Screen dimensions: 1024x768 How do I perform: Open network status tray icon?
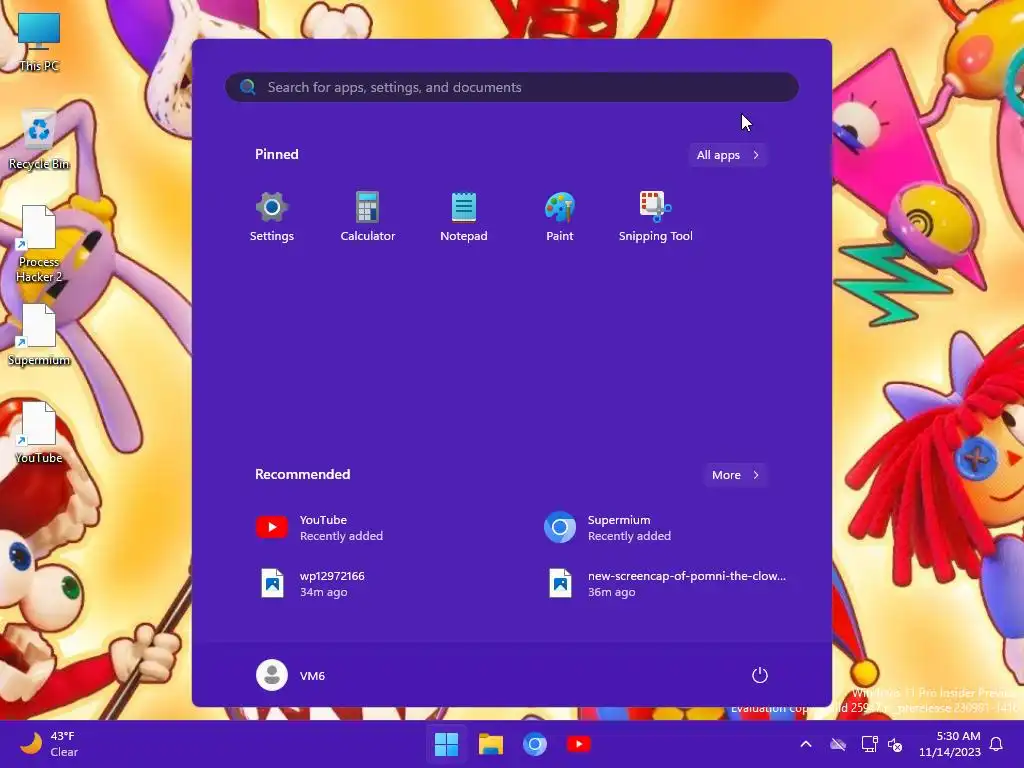pos(869,744)
